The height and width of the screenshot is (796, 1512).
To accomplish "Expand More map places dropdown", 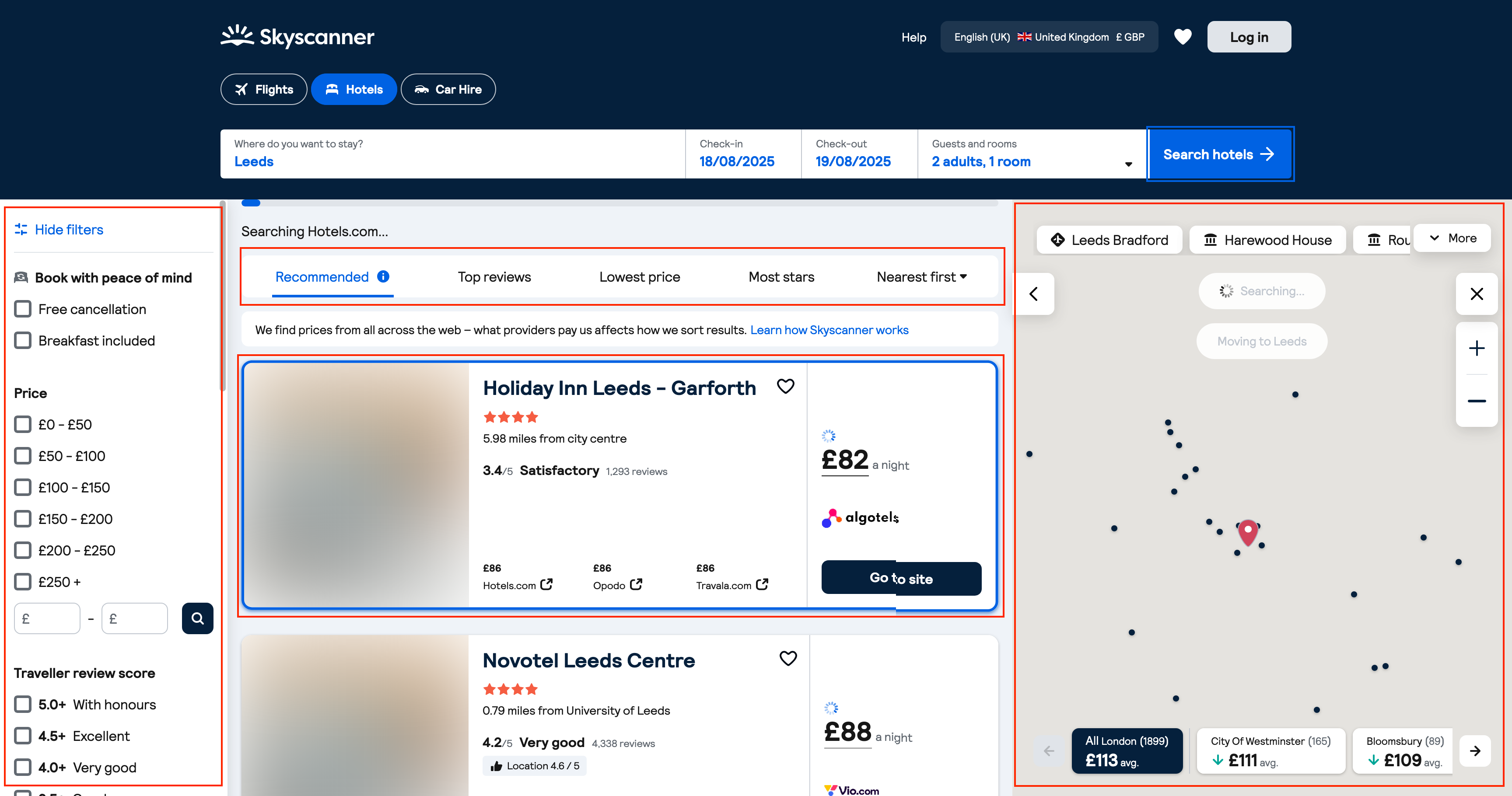I will (x=1452, y=238).
